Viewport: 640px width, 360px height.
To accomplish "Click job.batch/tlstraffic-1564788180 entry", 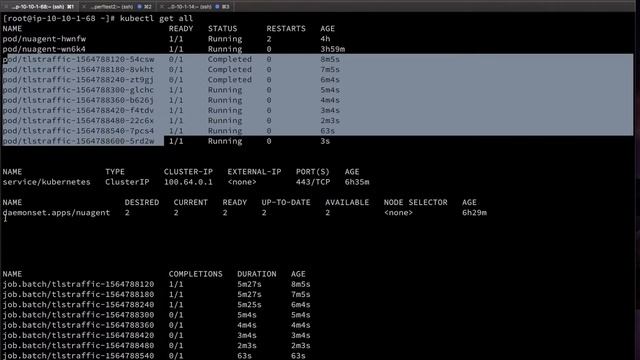I will click(x=78, y=294).
